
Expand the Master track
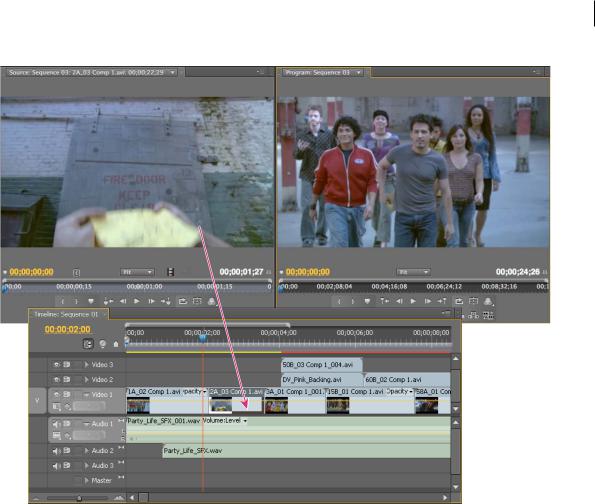tap(87, 480)
